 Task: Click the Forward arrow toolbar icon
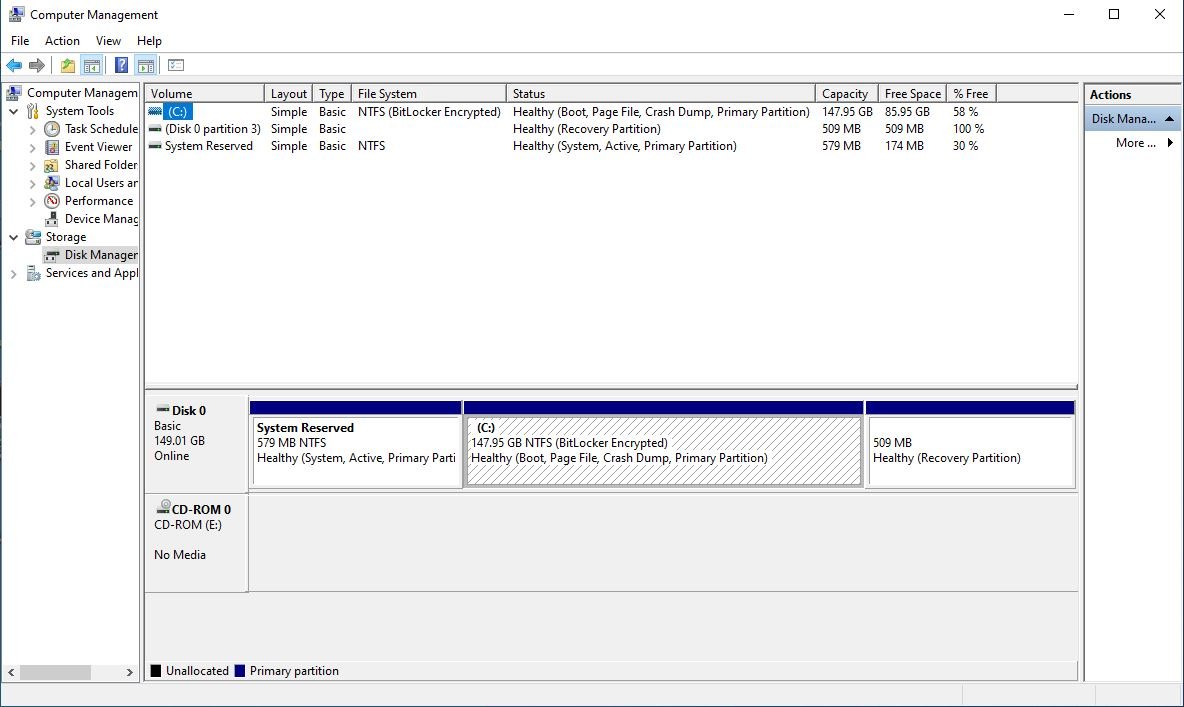(x=36, y=66)
